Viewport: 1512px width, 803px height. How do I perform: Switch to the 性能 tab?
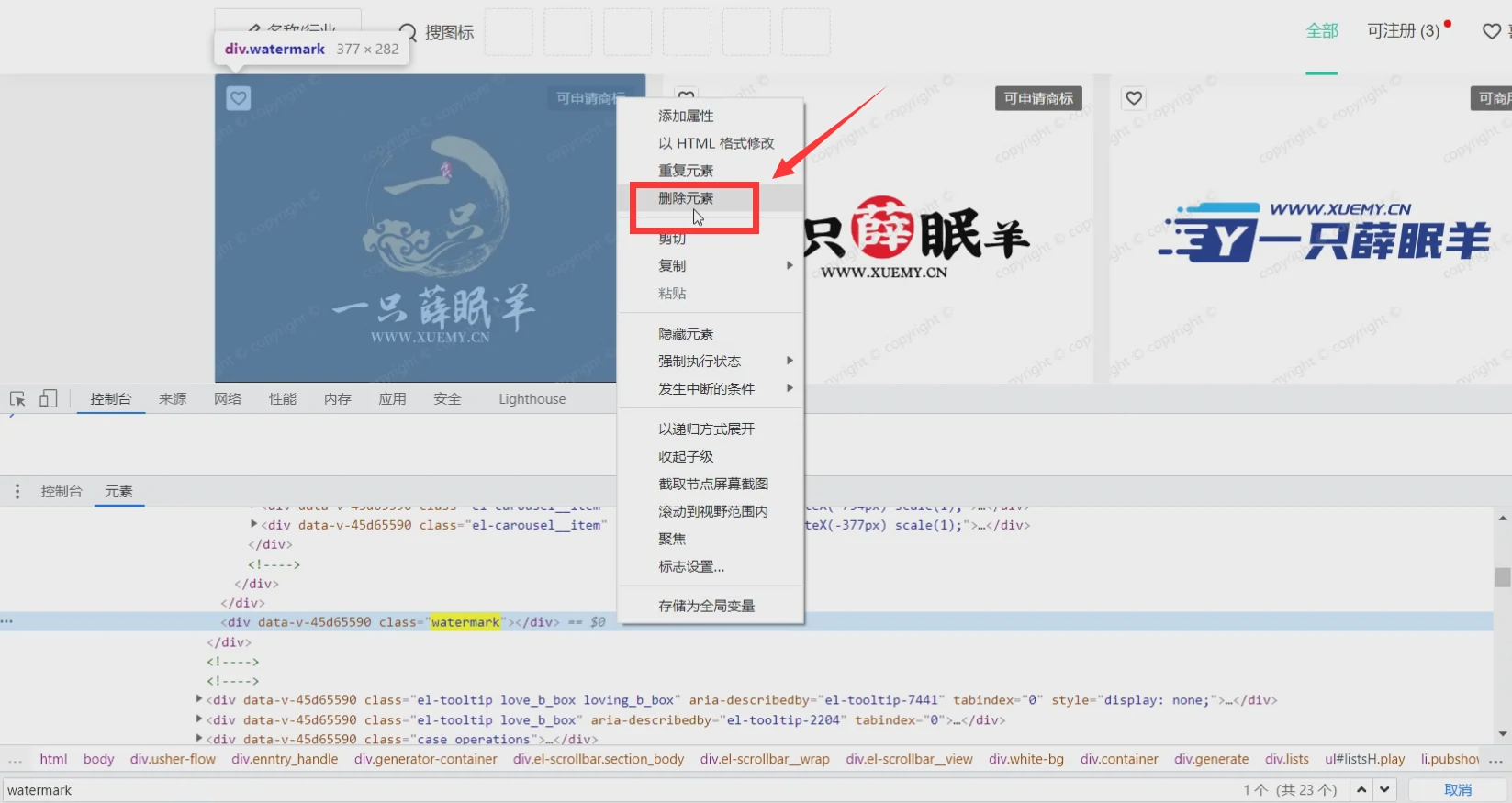pos(283,399)
